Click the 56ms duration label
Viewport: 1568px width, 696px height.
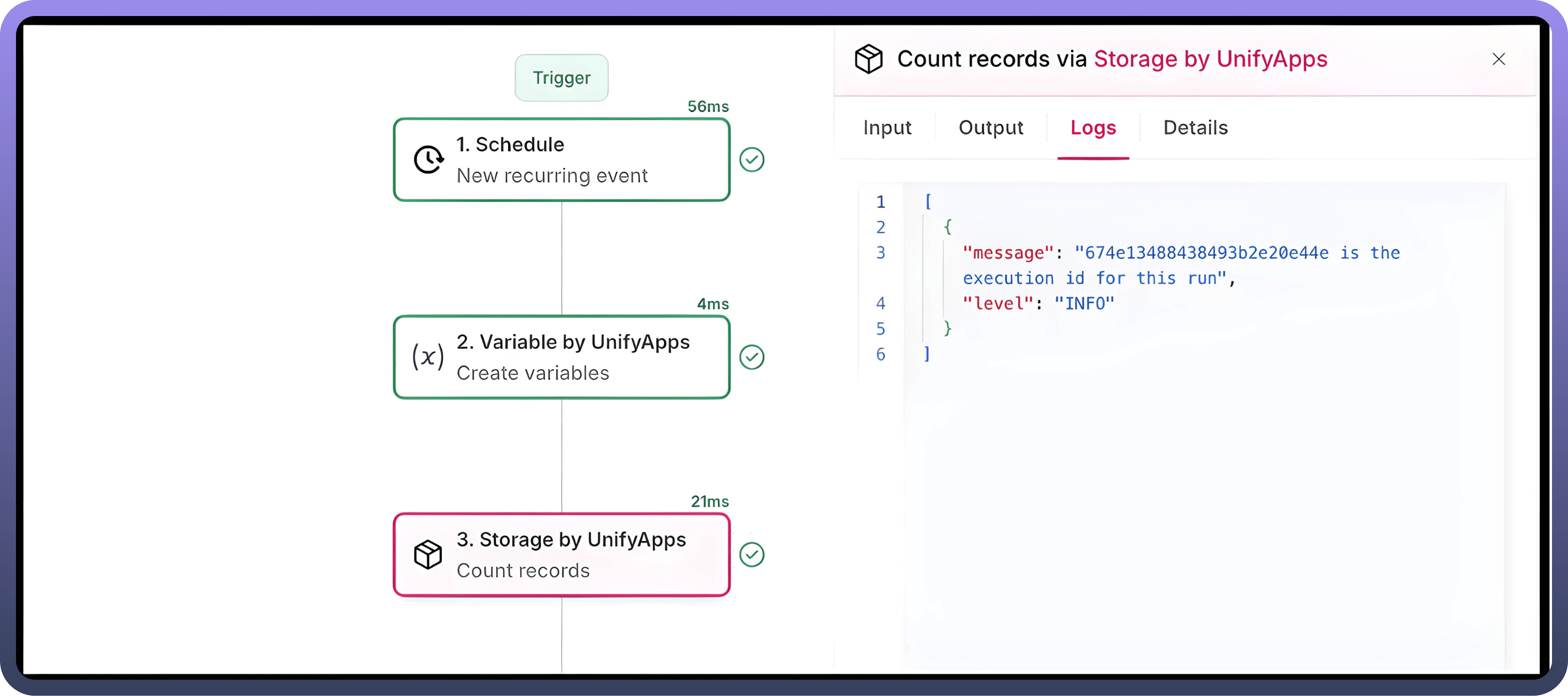point(708,106)
